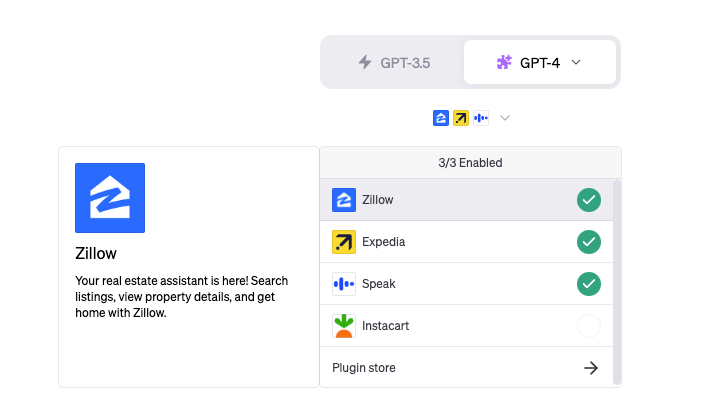Uncheck the Expedia plugin
This screenshot has width=703, height=415.
(x=589, y=242)
